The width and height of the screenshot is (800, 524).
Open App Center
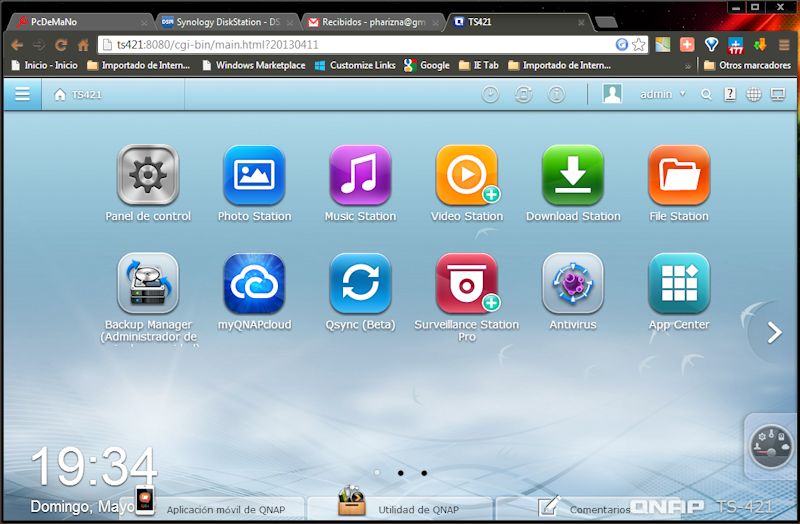coord(679,283)
